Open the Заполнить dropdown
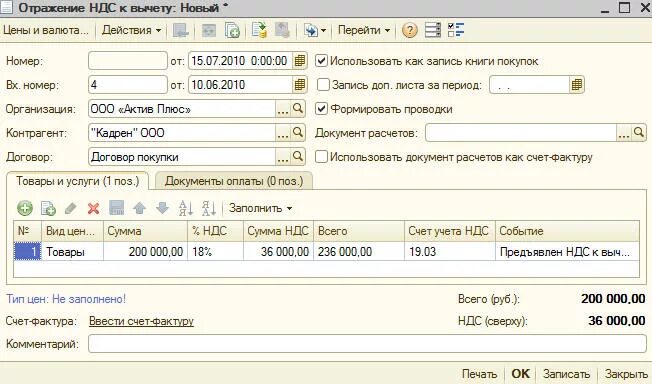 pyautogui.click(x=260, y=208)
